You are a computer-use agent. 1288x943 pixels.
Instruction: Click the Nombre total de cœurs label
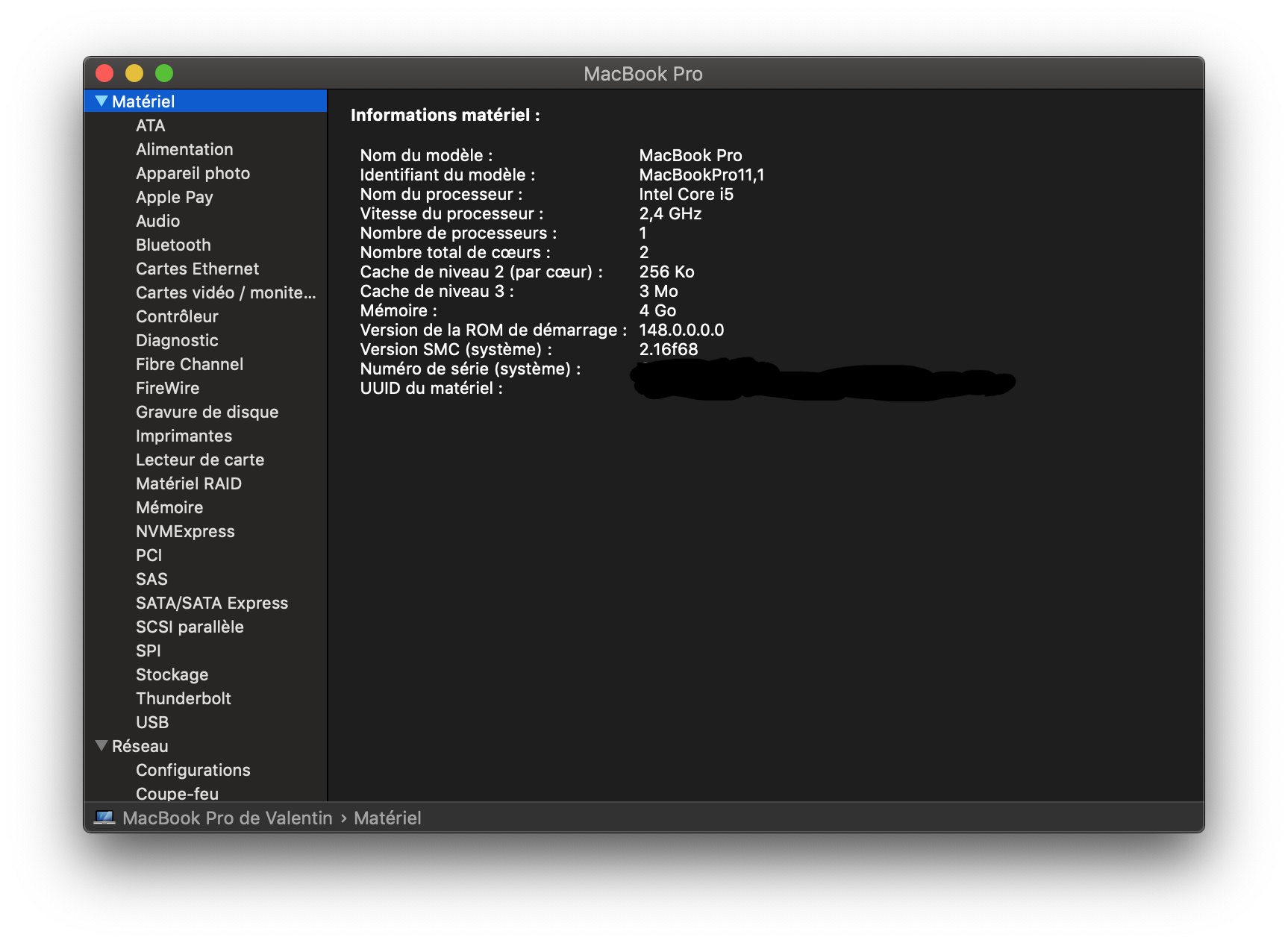click(455, 252)
